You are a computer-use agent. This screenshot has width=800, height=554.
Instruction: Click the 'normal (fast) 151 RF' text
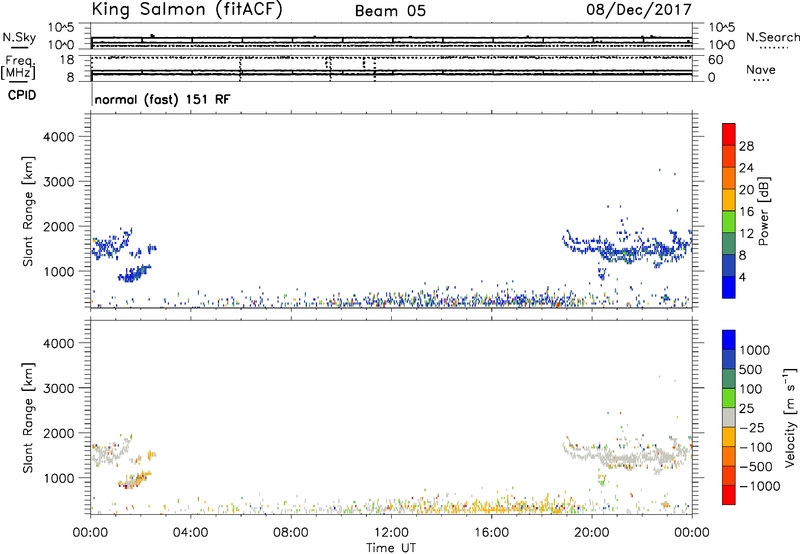pyautogui.click(x=162, y=99)
